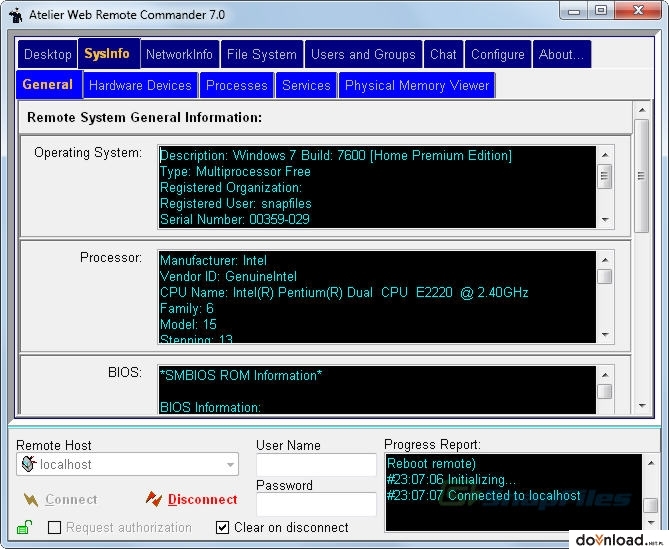This screenshot has width=669, height=549.
Task: Switch to the Chat tab
Action: [x=443, y=54]
